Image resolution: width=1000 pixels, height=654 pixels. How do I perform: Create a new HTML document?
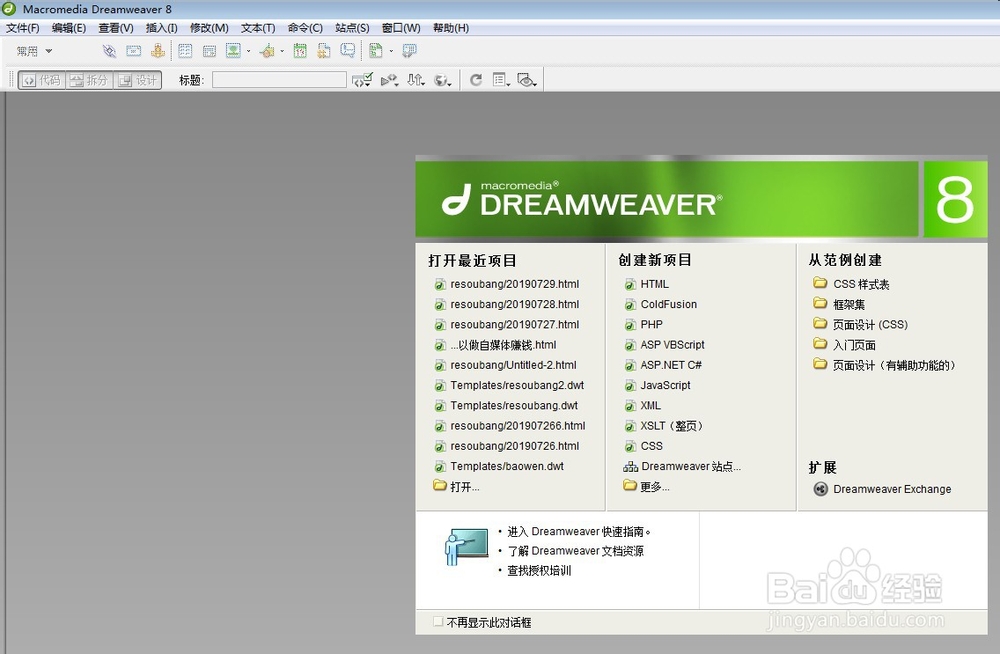coord(654,285)
